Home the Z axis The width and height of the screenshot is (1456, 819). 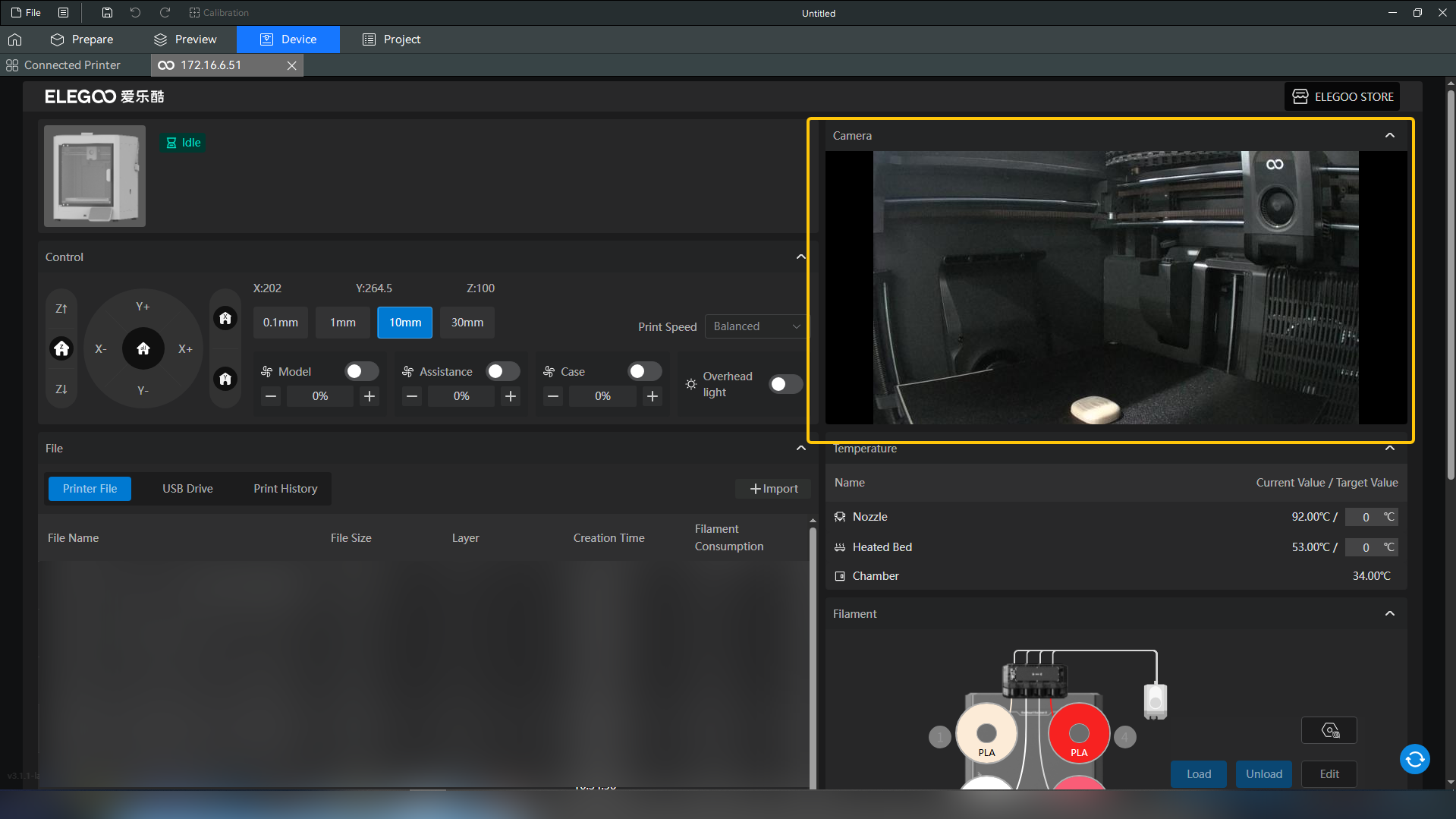coord(61,348)
